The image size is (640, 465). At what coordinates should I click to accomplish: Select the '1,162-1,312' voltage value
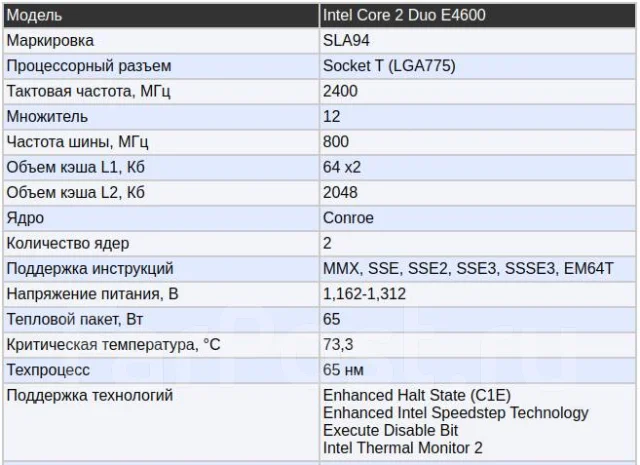pos(364,294)
